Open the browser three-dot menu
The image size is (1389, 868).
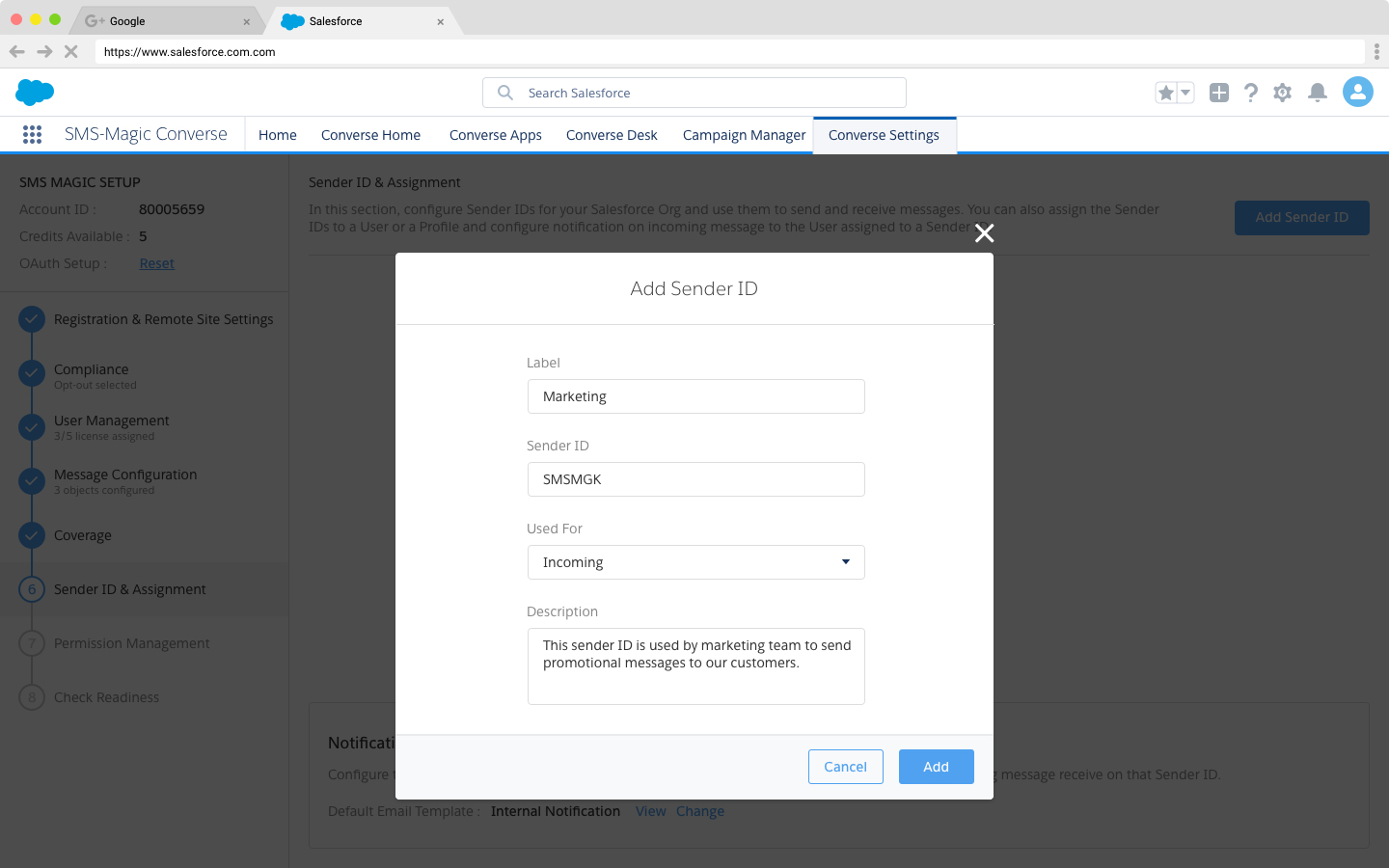(1376, 52)
